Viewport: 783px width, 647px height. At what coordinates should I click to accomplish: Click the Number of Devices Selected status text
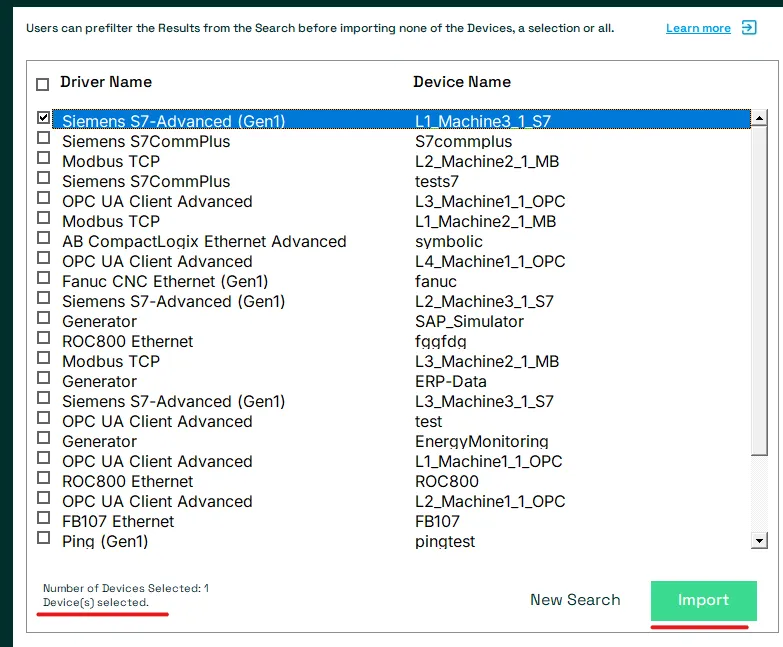coord(126,595)
